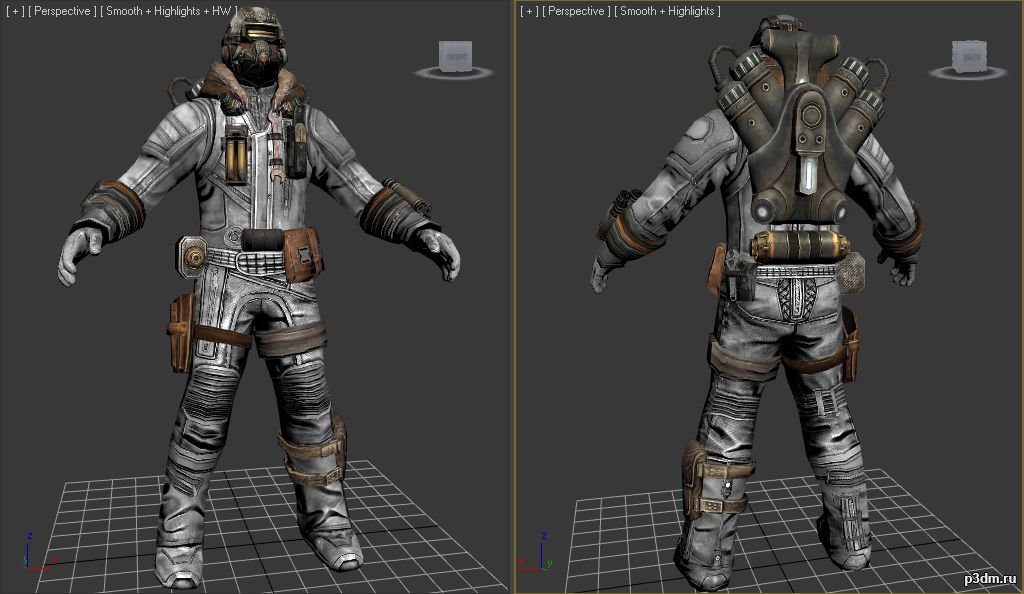Open the Smooth + Highlights + HW shading menu
This screenshot has height=594, width=1024.
point(168,11)
